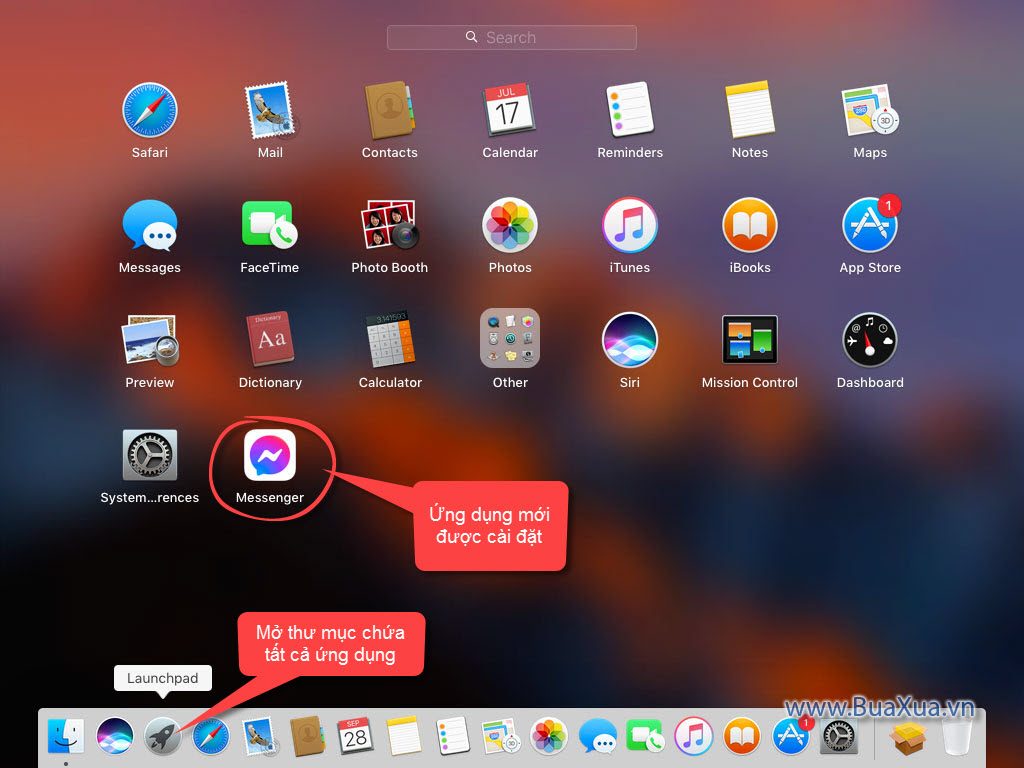Open Messages bubble in the Dock

[598, 736]
